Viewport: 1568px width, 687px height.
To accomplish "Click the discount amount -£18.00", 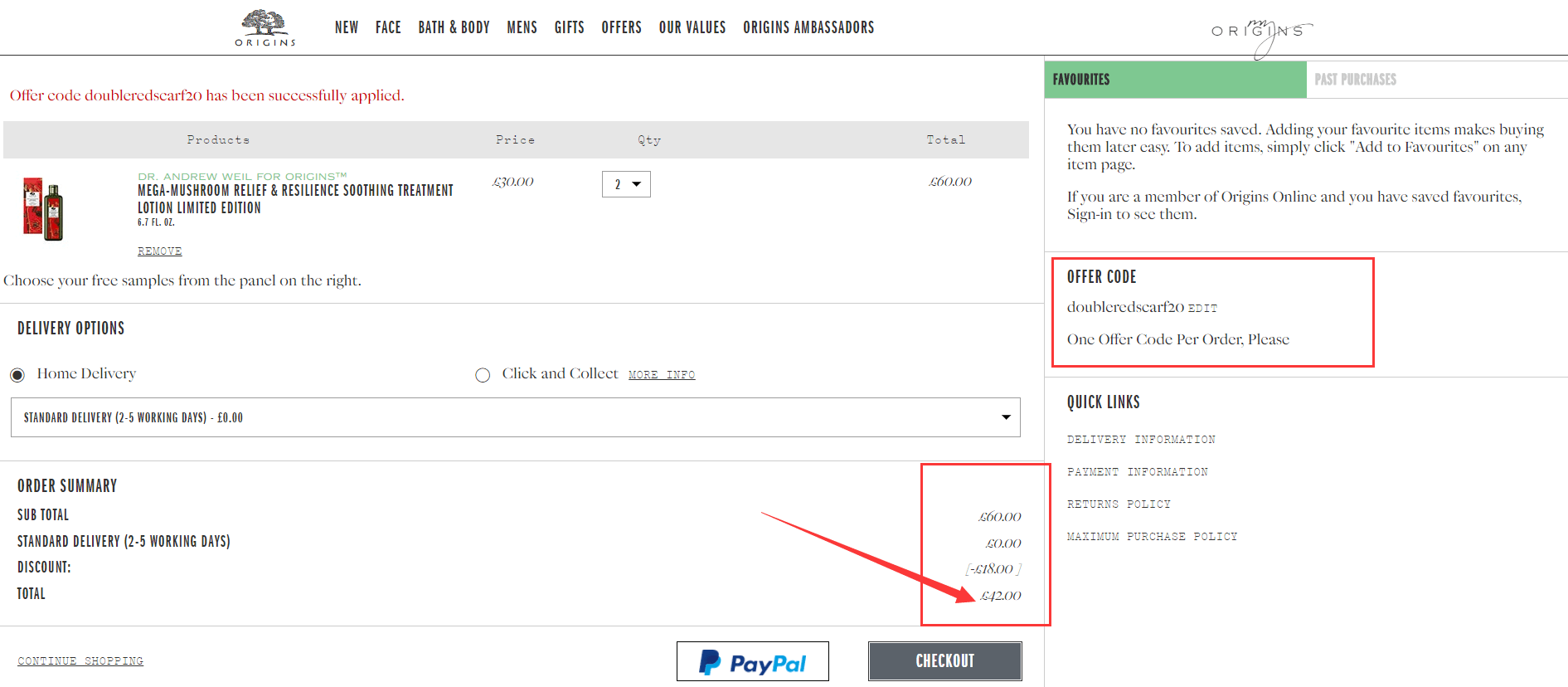I will pyautogui.click(x=993, y=569).
